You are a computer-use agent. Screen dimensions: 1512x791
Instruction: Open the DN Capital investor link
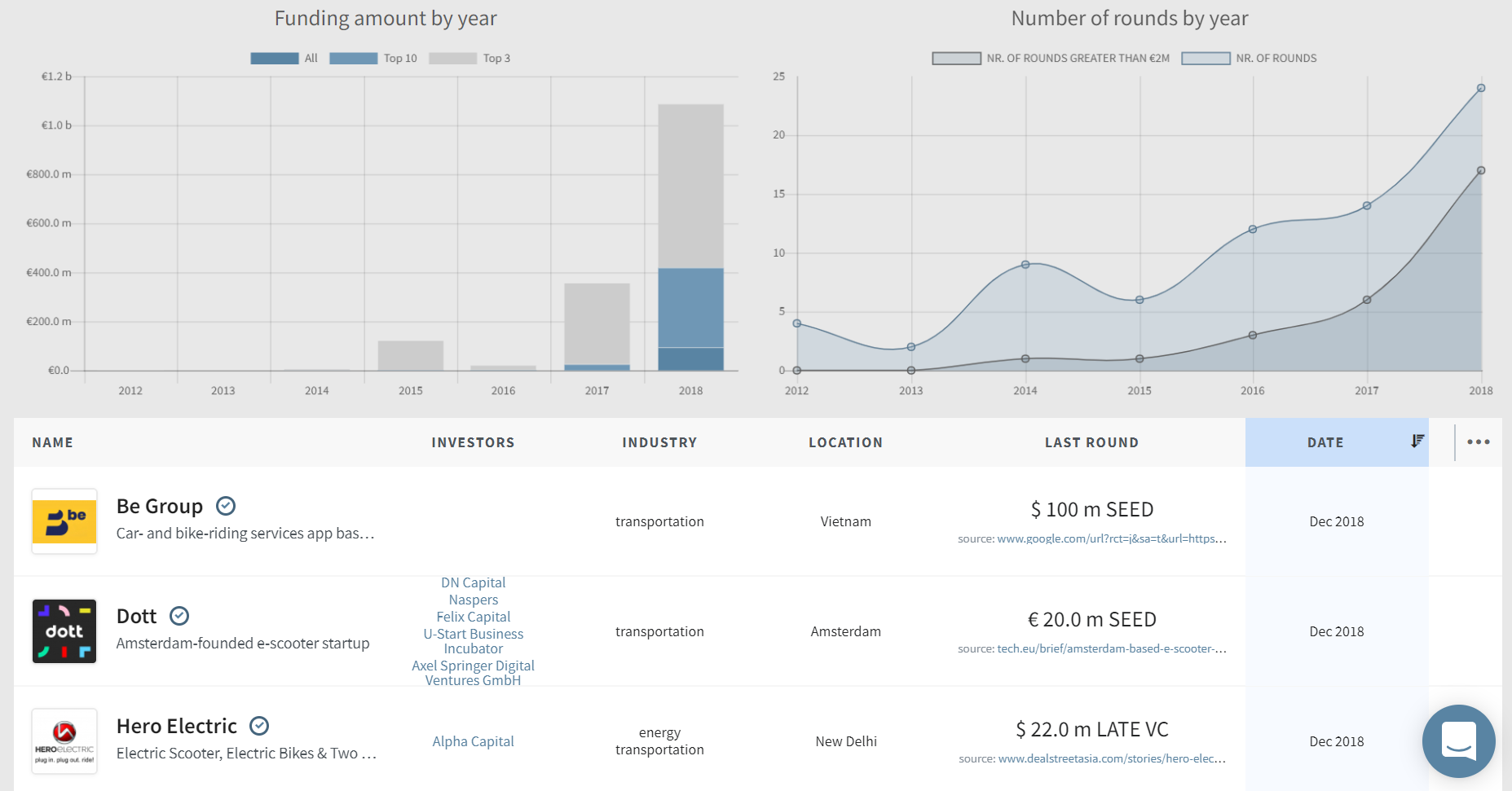[473, 582]
